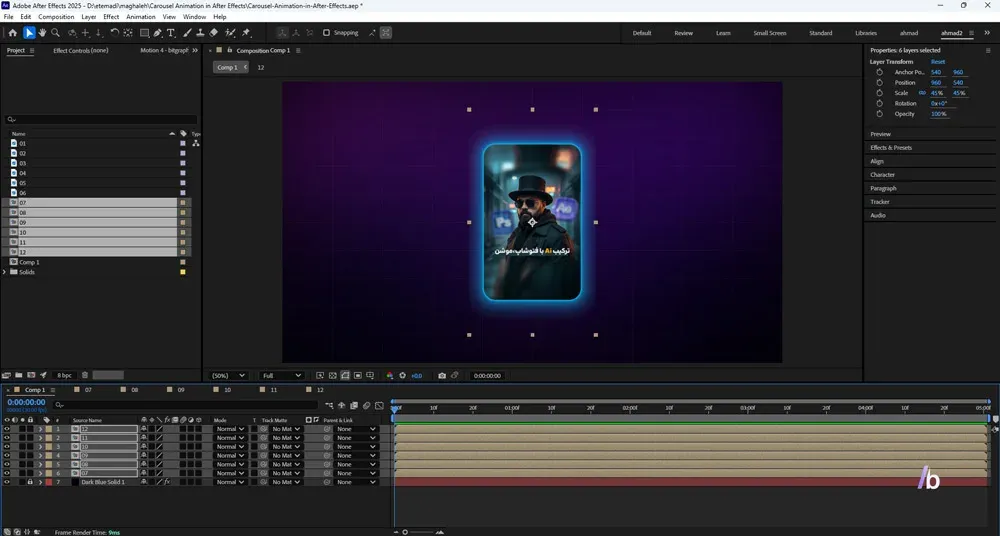The width and height of the screenshot is (1000, 536).
Task: Click the delete trash icon in Project panel
Action: point(85,375)
